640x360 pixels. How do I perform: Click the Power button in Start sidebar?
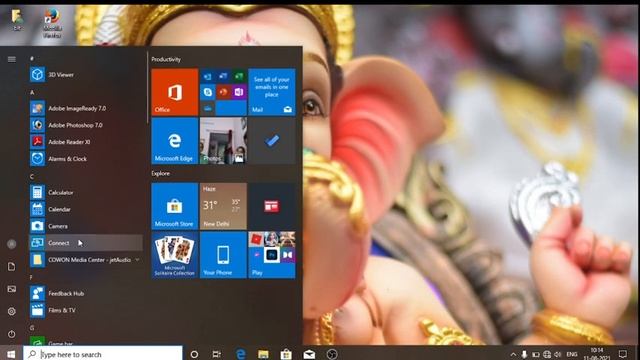tap(11, 333)
